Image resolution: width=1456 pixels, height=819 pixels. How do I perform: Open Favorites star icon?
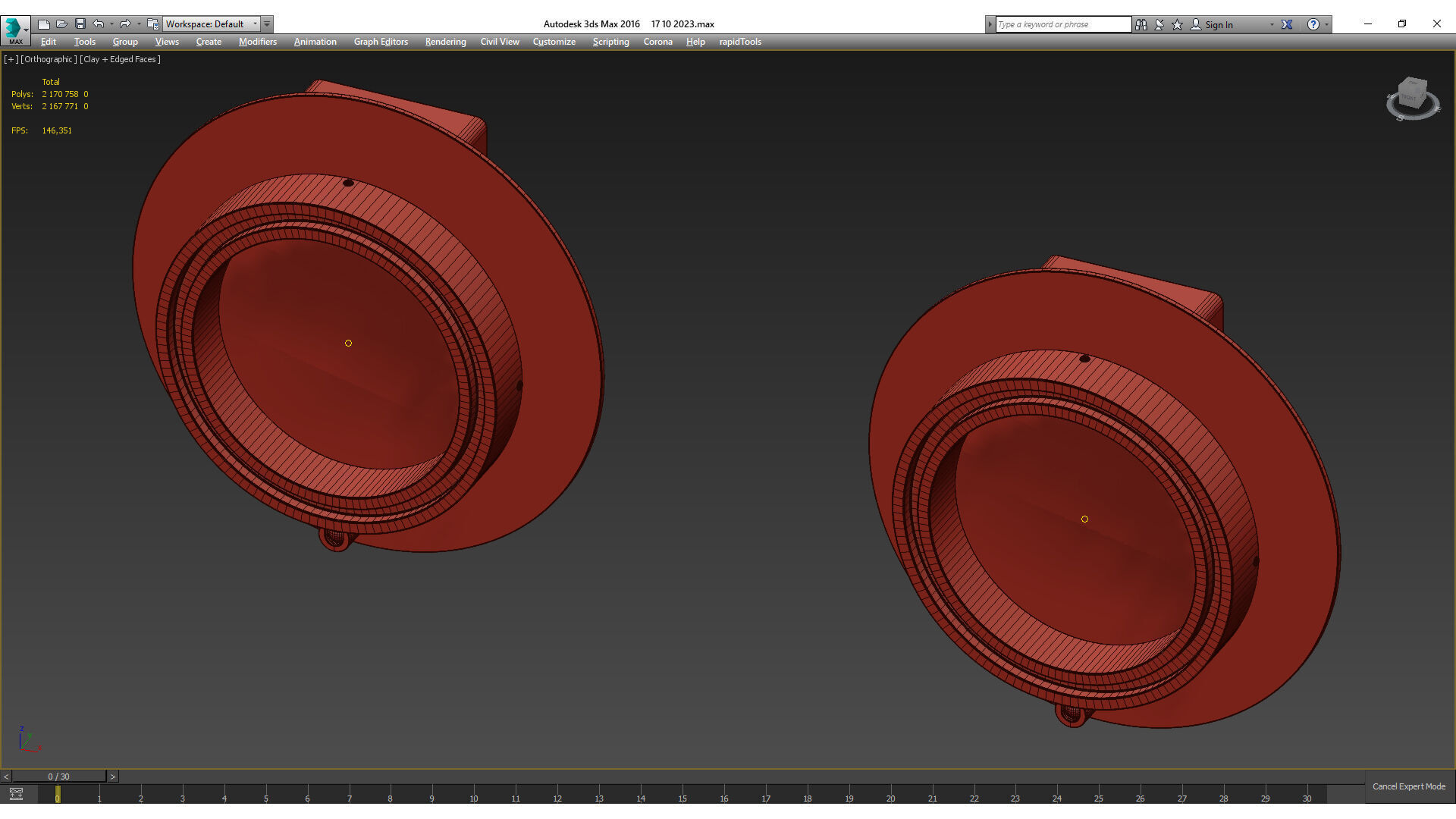pyautogui.click(x=1178, y=24)
